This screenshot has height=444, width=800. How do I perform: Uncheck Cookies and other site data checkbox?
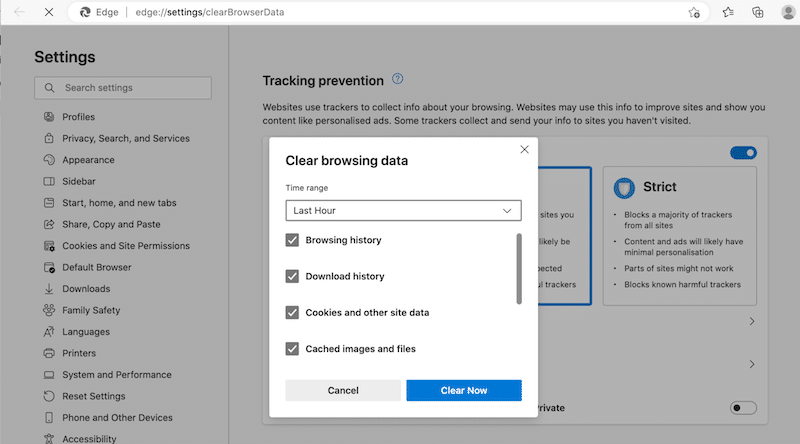pyautogui.click(x=292, y=312)
